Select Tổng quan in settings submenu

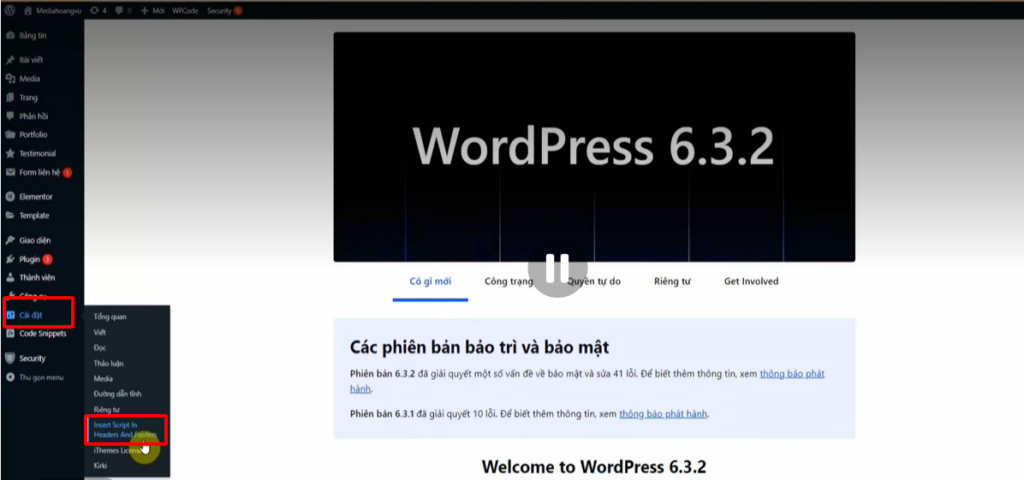[110, 317]
